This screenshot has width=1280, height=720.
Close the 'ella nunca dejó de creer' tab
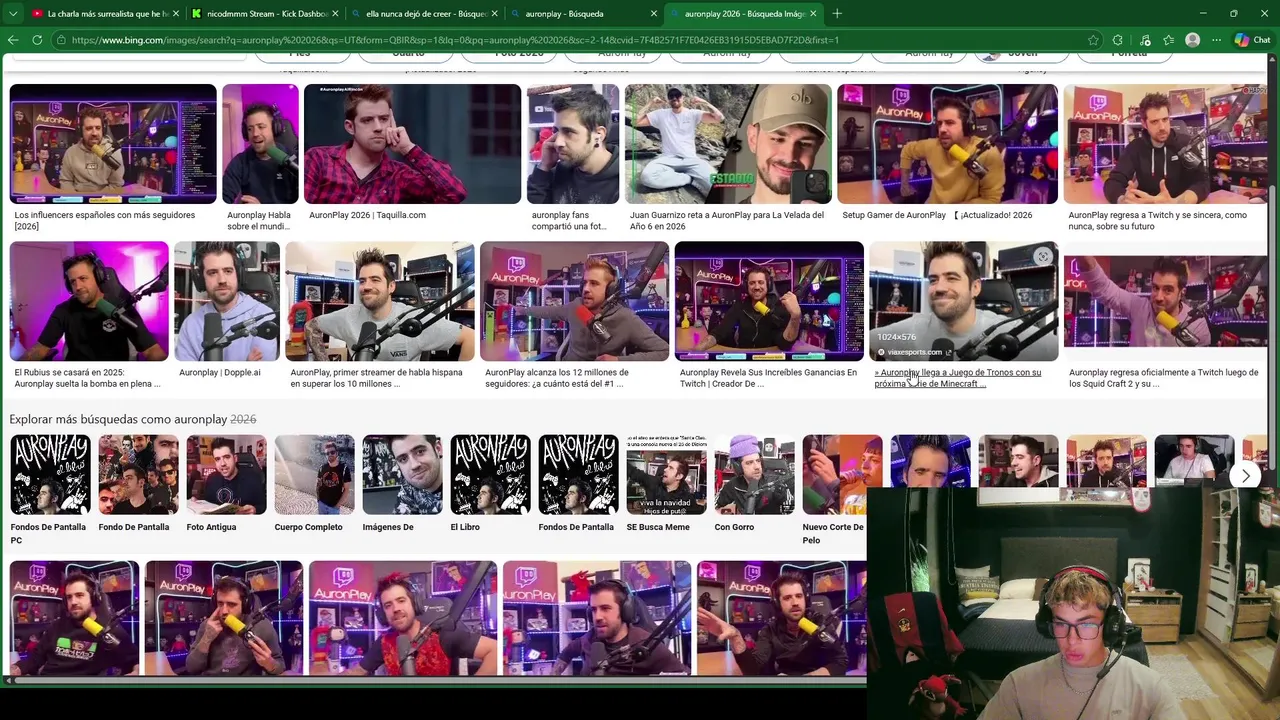tap(495, 14)
